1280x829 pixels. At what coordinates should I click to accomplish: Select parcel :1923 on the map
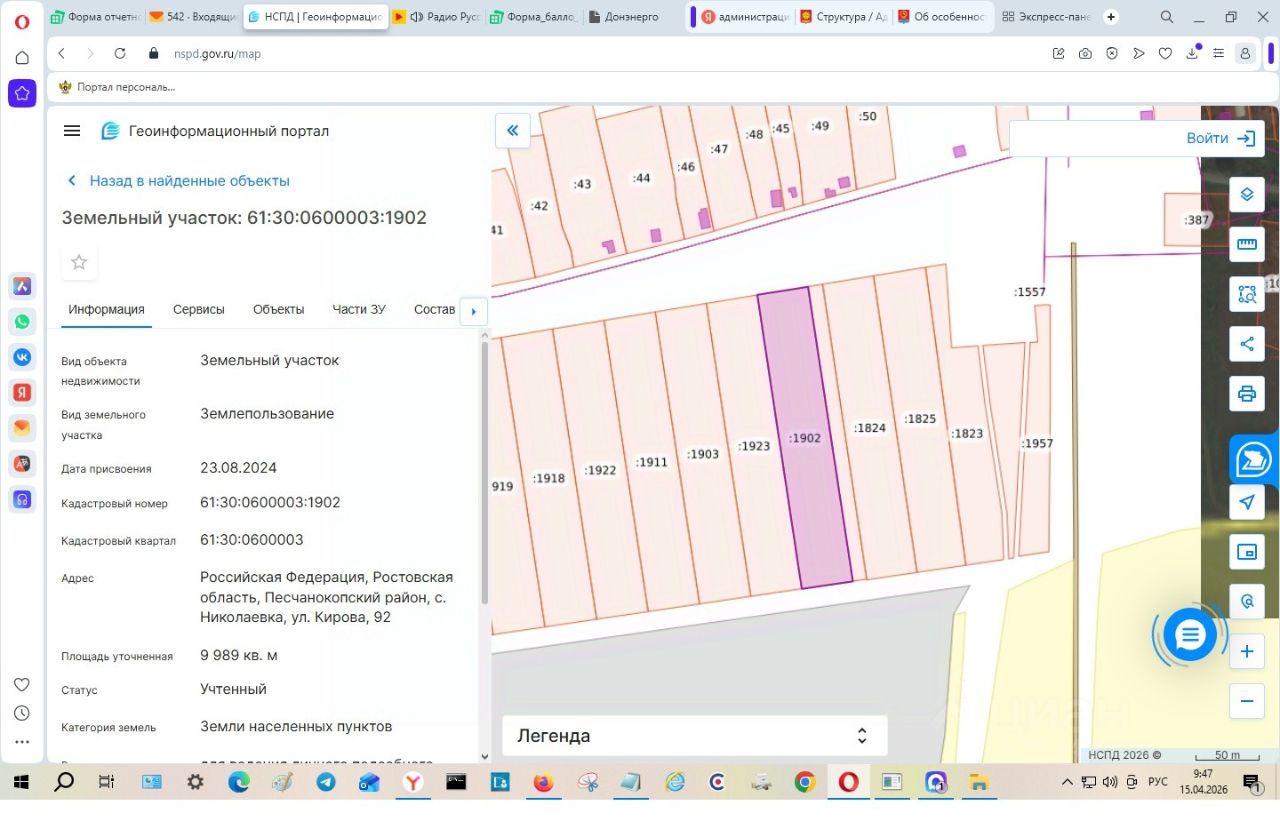[754, 446]
